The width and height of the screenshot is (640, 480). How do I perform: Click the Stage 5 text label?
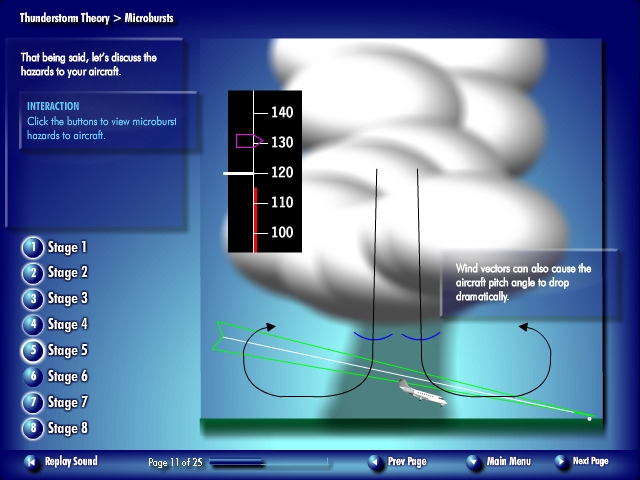tap(68, 351)
